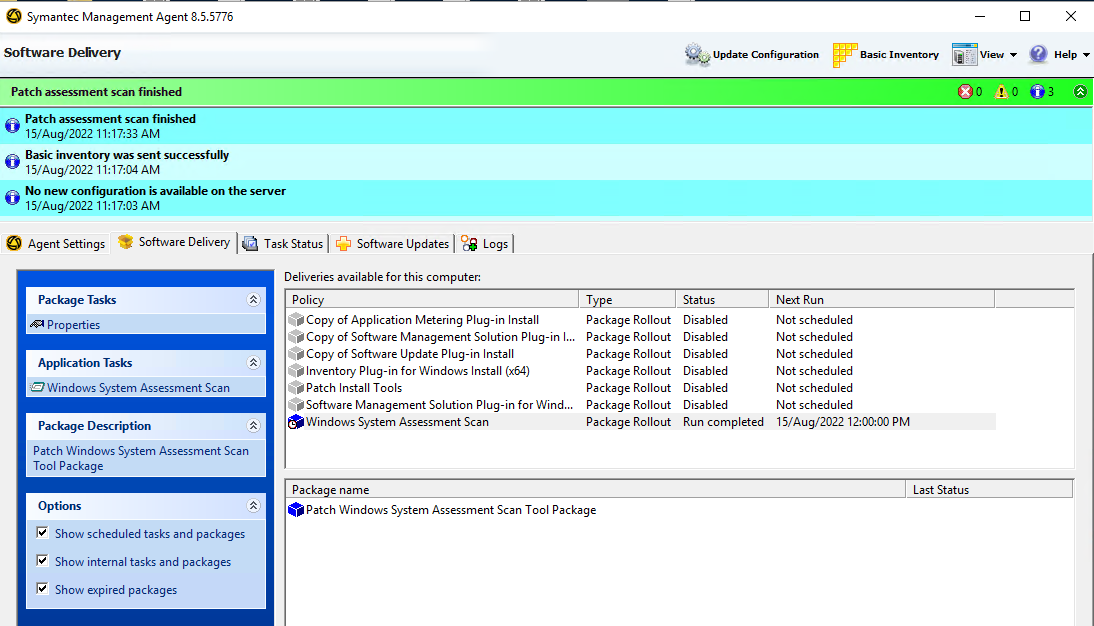Click the blue information count icon
The width and height of the screenshot is (1094, 626).
tap(1037, 92)
